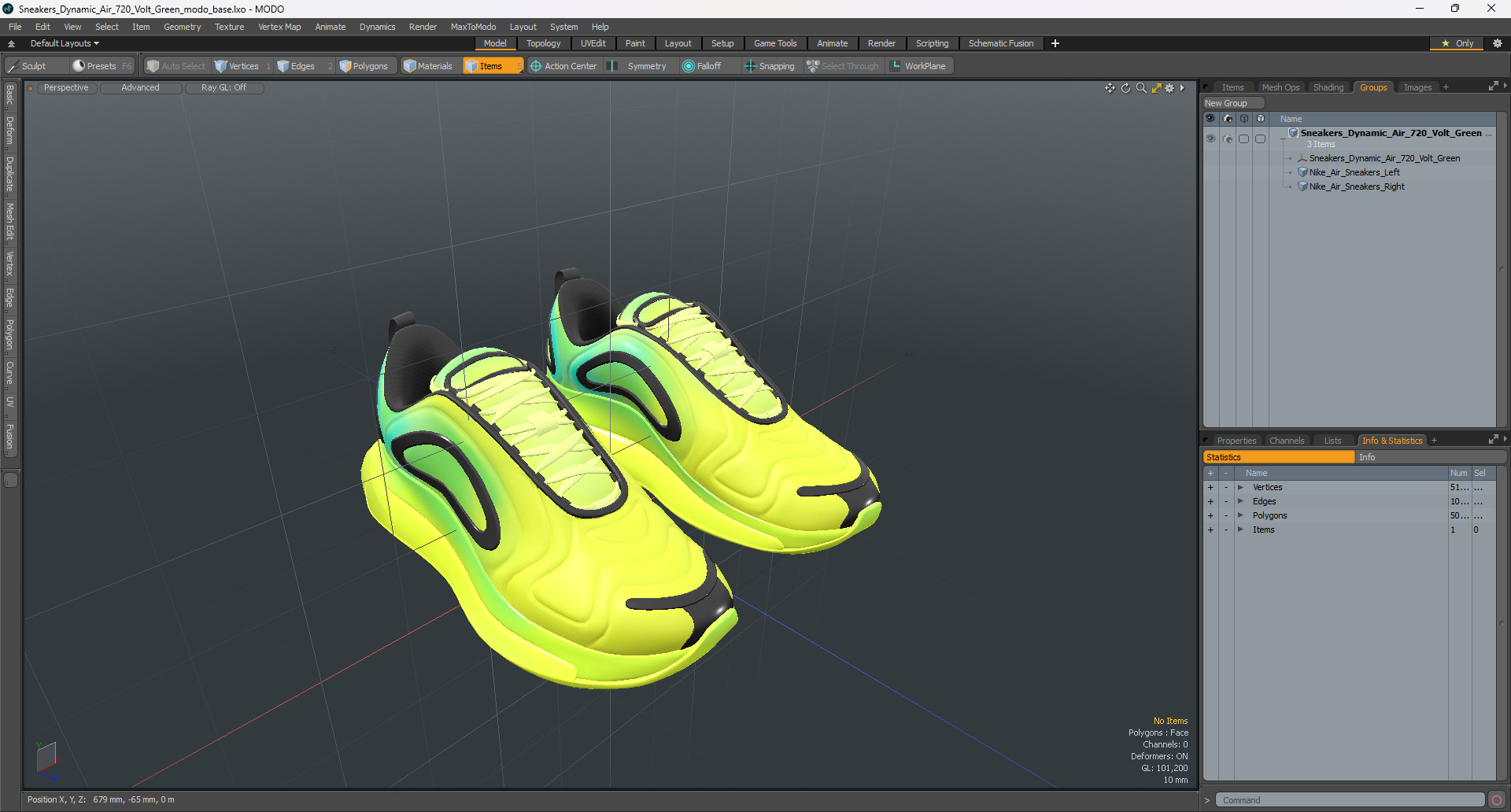Viewport: 1511px width, 812px height.
Task: Open Snapping settings
Action: (x=770, y=66)
